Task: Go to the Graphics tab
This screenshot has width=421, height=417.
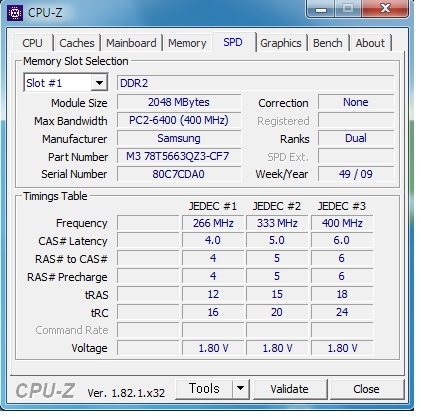Action: click(x=281, y=43)
